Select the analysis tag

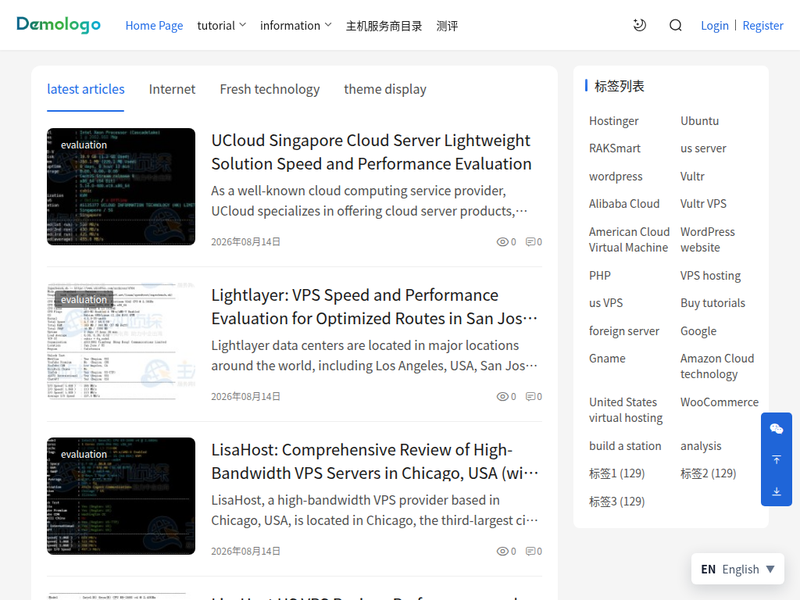click(x=701, y=446)
